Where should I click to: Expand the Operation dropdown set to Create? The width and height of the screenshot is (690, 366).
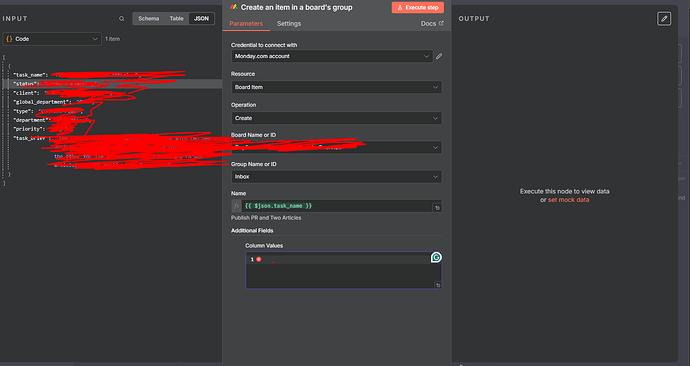click(336, 118)
